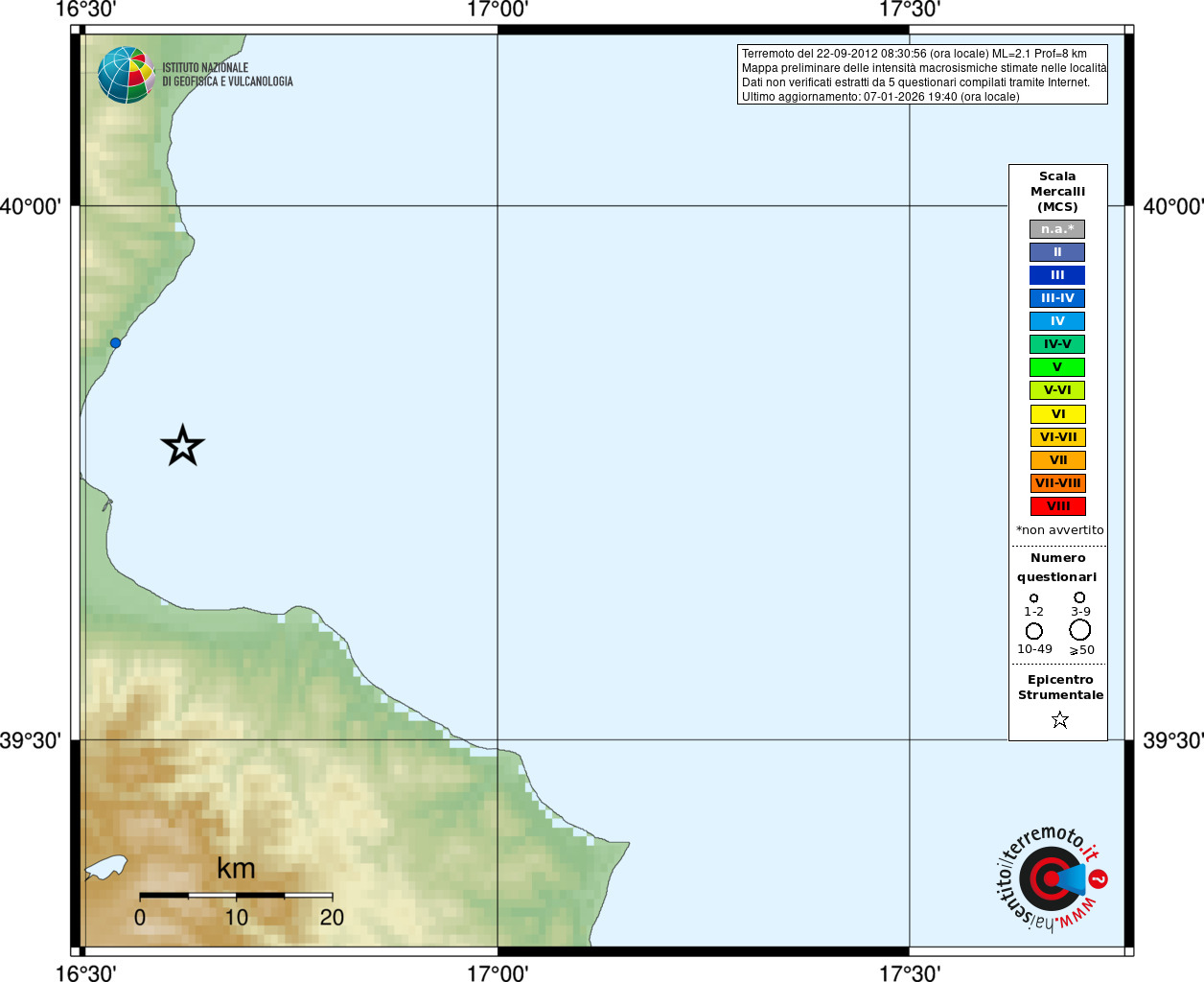1204x982 pixels.
Task: Click the top axis label 17°30'
Action: tap(910, 10)
